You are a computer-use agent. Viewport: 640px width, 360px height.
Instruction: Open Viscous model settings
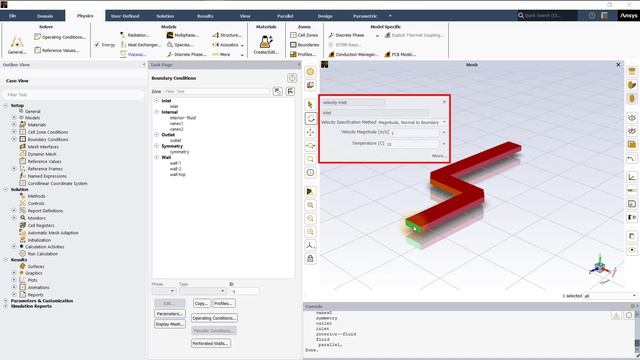(133, 54)
